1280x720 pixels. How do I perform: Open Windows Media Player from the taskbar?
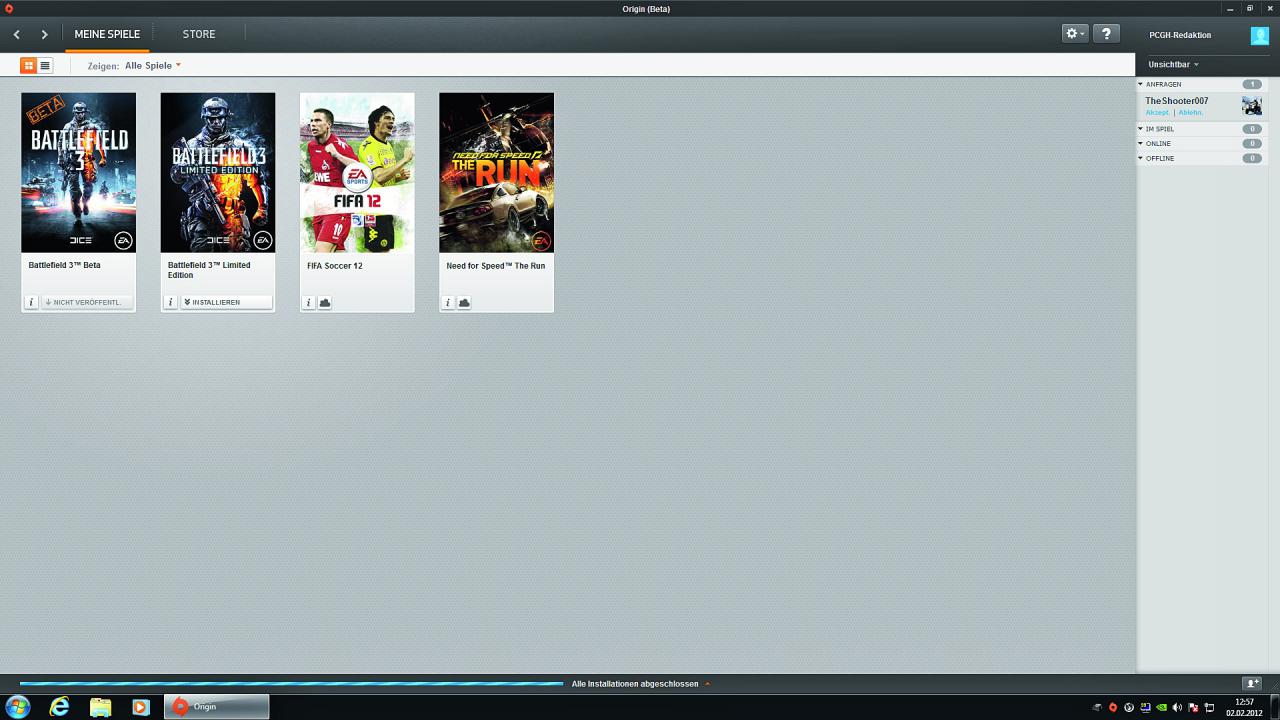(x=141, y=707)
